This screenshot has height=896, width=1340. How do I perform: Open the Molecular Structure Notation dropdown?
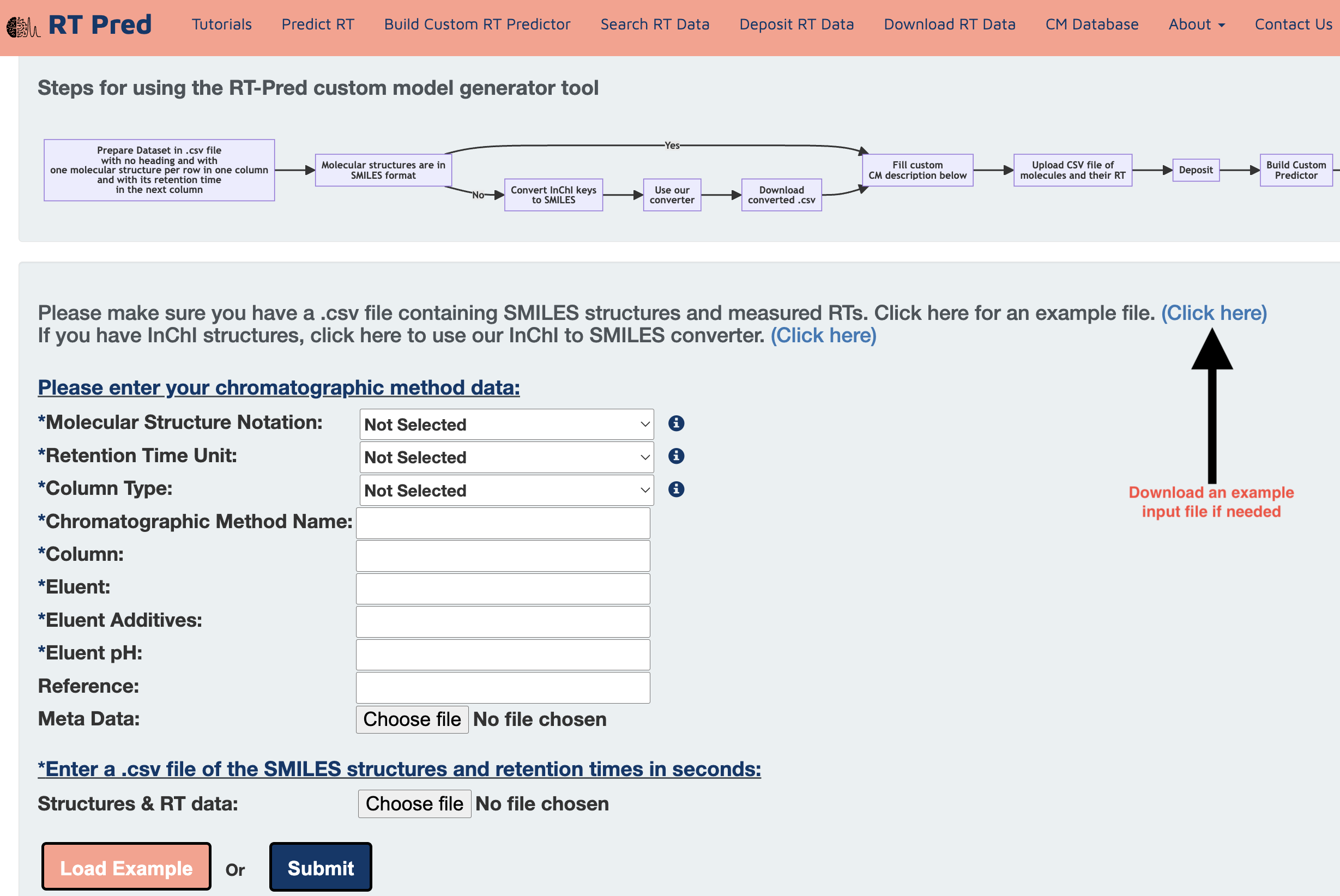tap(506, 425)
